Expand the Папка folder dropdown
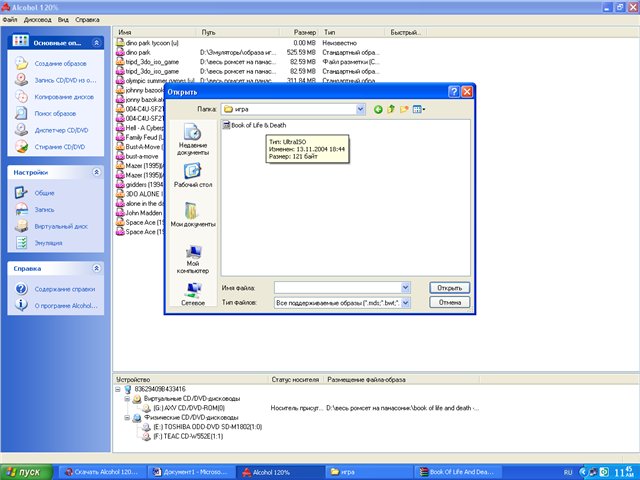 point(361,109)
